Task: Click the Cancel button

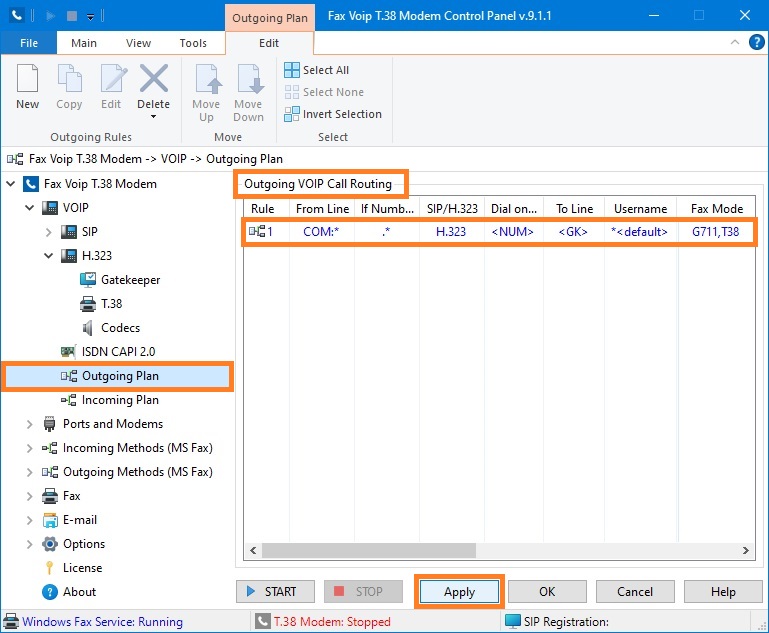Action: tap(635, 592)
